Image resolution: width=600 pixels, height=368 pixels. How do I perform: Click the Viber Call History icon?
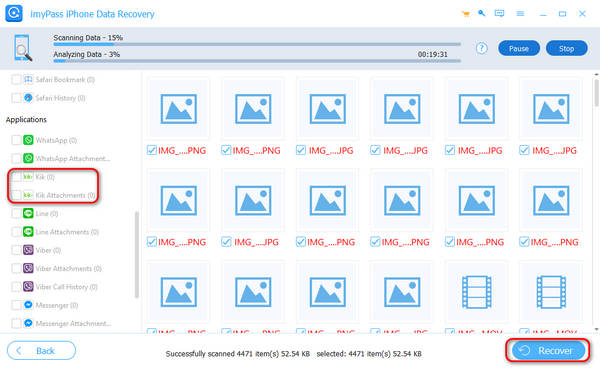coord(28,287)
